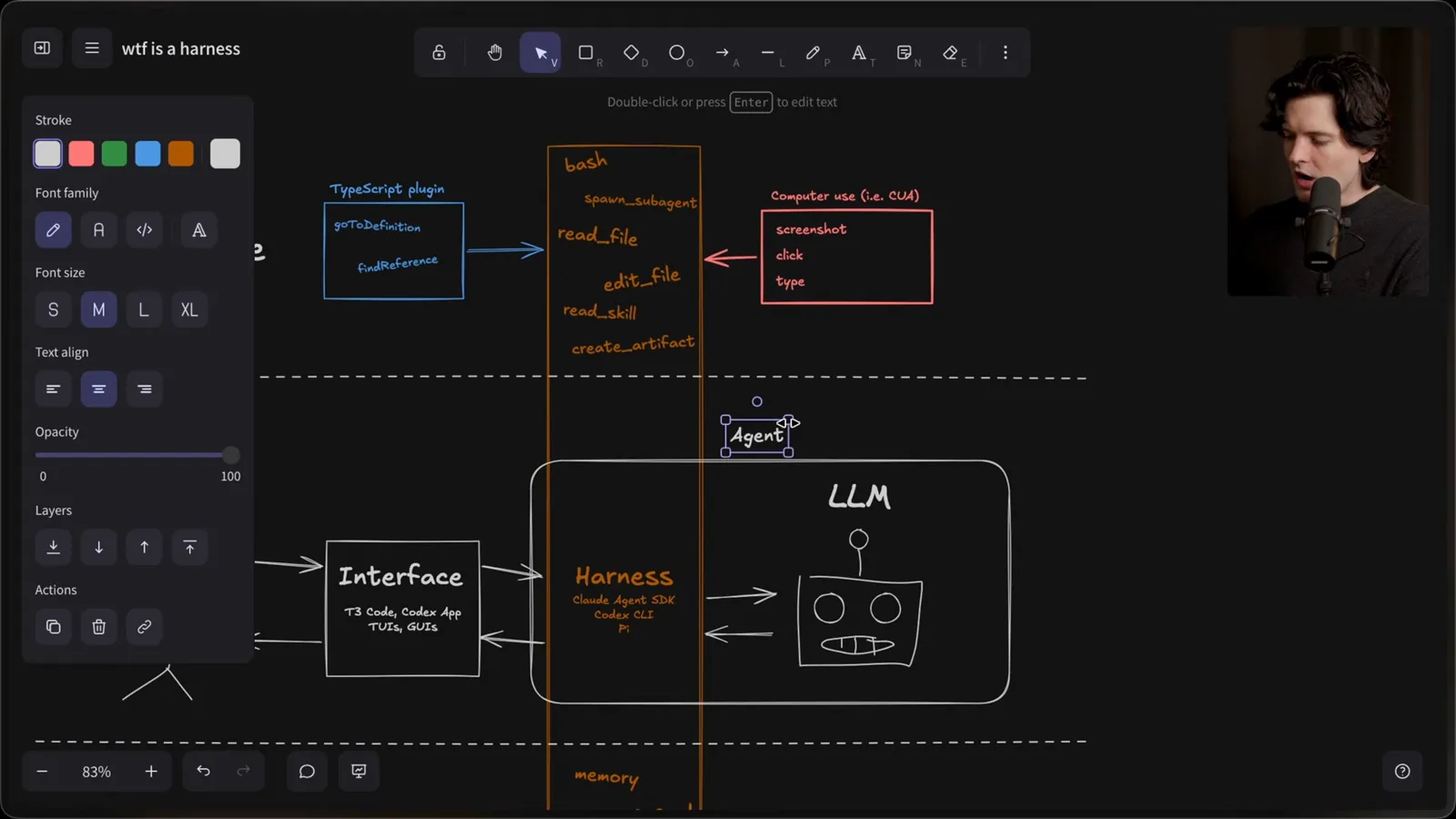Select the Text tool
1456x819 pixels.
[859, 53]
